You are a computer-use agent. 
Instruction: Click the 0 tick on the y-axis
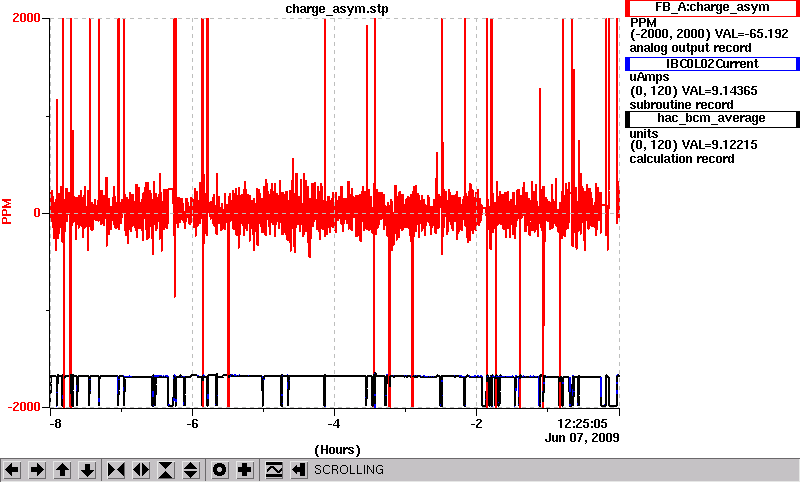point(37,213)
